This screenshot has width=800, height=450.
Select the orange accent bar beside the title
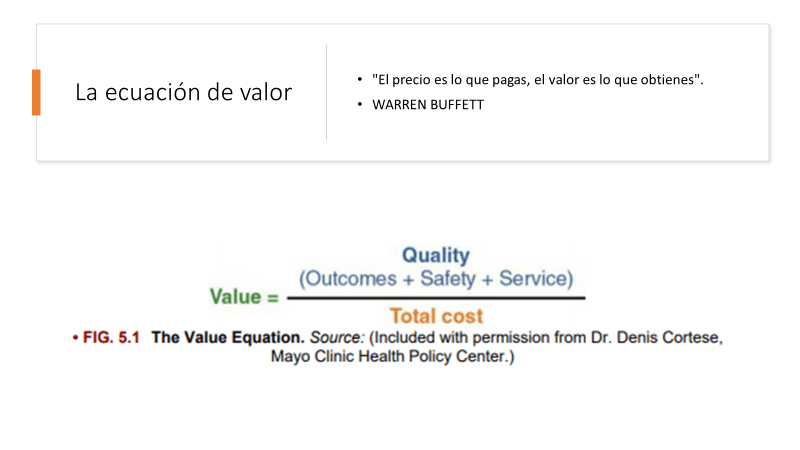point(36,92)
